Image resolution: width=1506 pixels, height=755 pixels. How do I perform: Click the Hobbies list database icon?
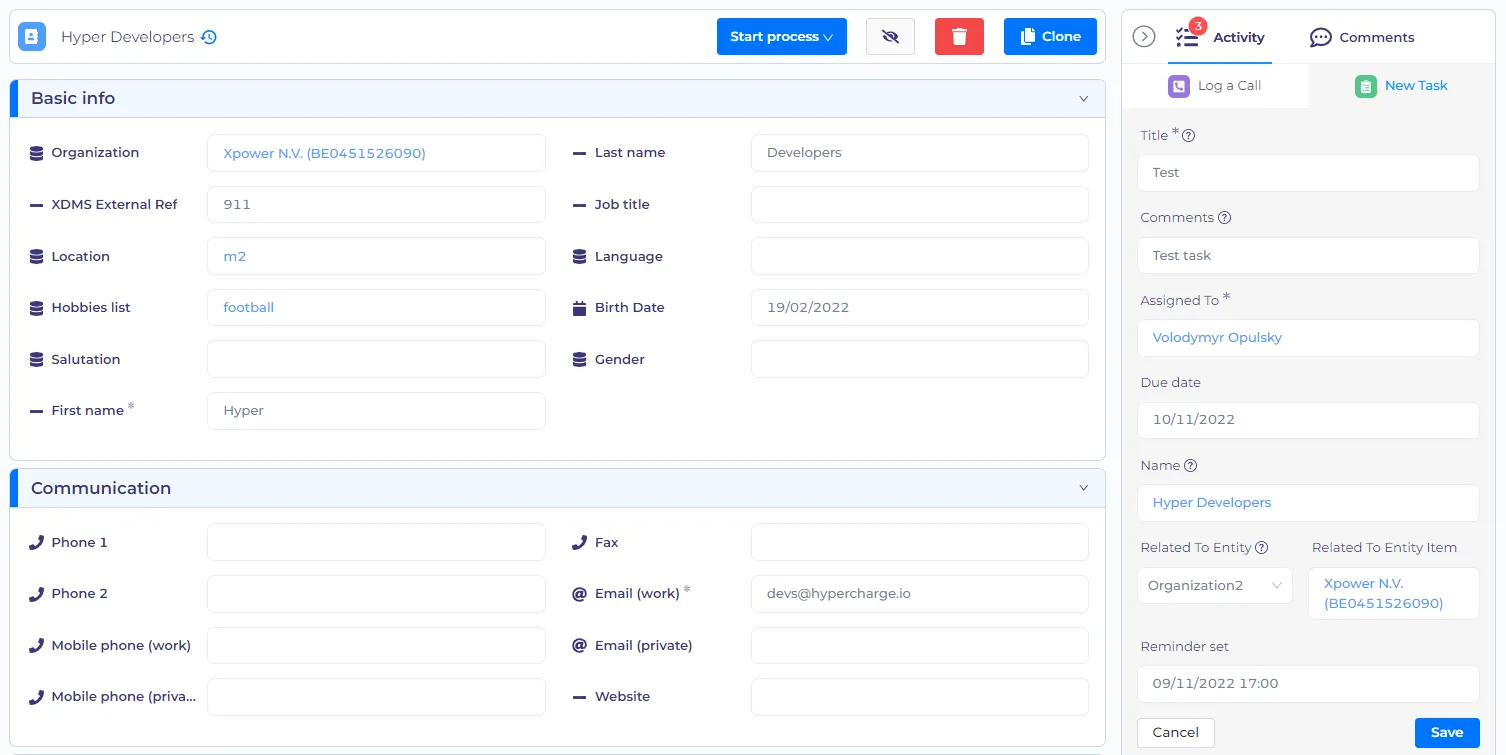coord(36,308)
